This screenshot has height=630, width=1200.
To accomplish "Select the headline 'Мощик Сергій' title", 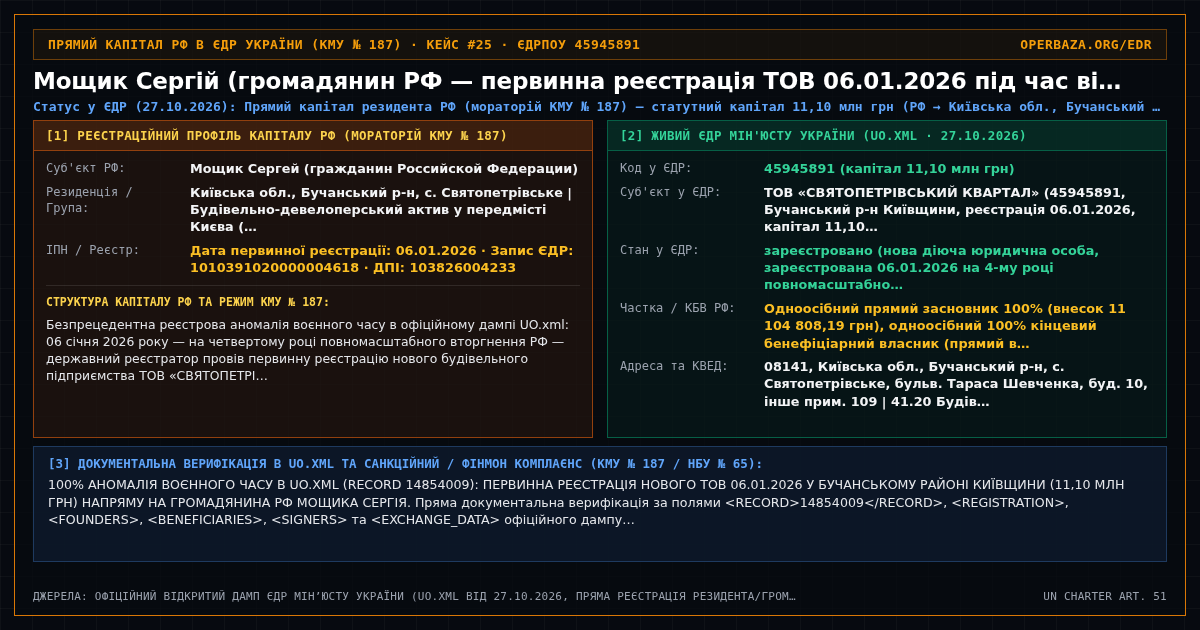I will tap(577, 81).
